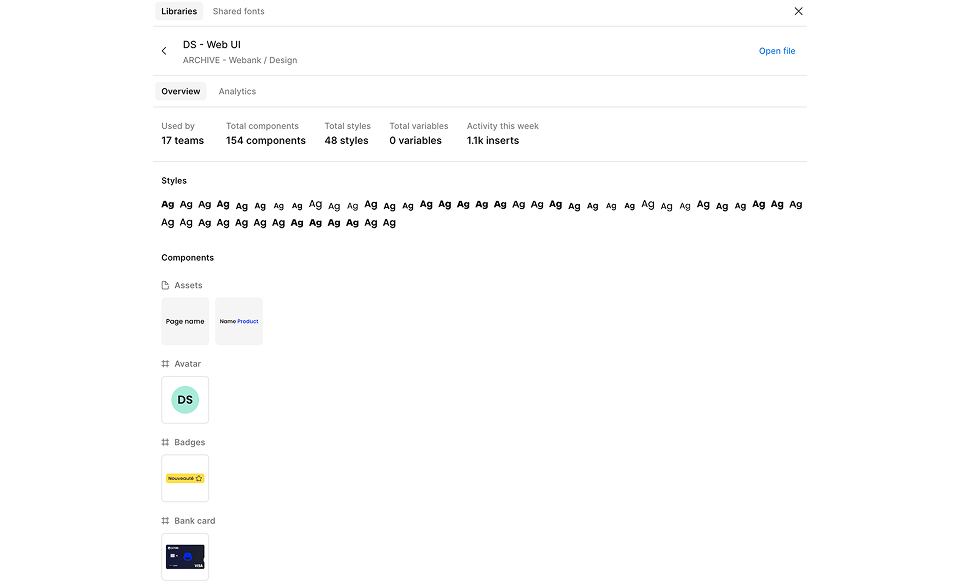Image resolution: width=960 pixels, height=588 pixels.
Task: Click the first Ag text style preview
Action: click(x=168, y=205)
